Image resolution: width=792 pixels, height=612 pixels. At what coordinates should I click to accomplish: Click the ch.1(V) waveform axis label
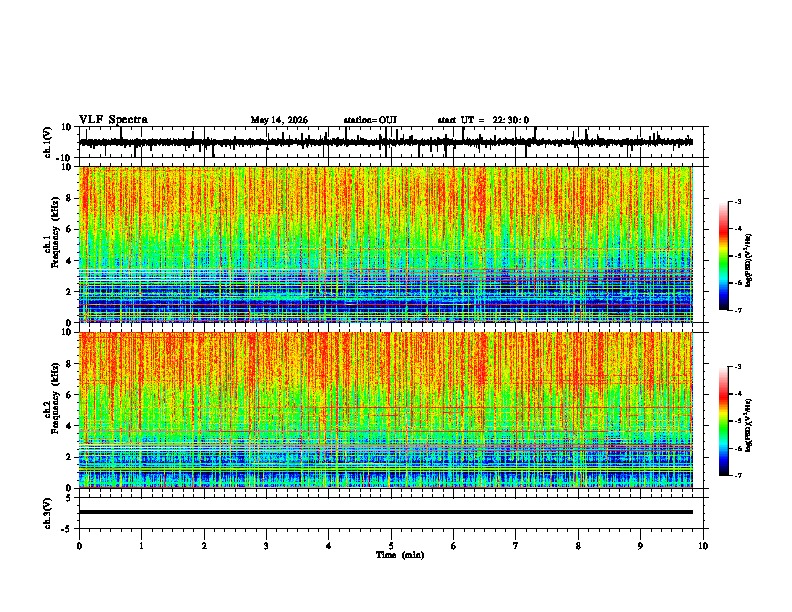(48, 142)
